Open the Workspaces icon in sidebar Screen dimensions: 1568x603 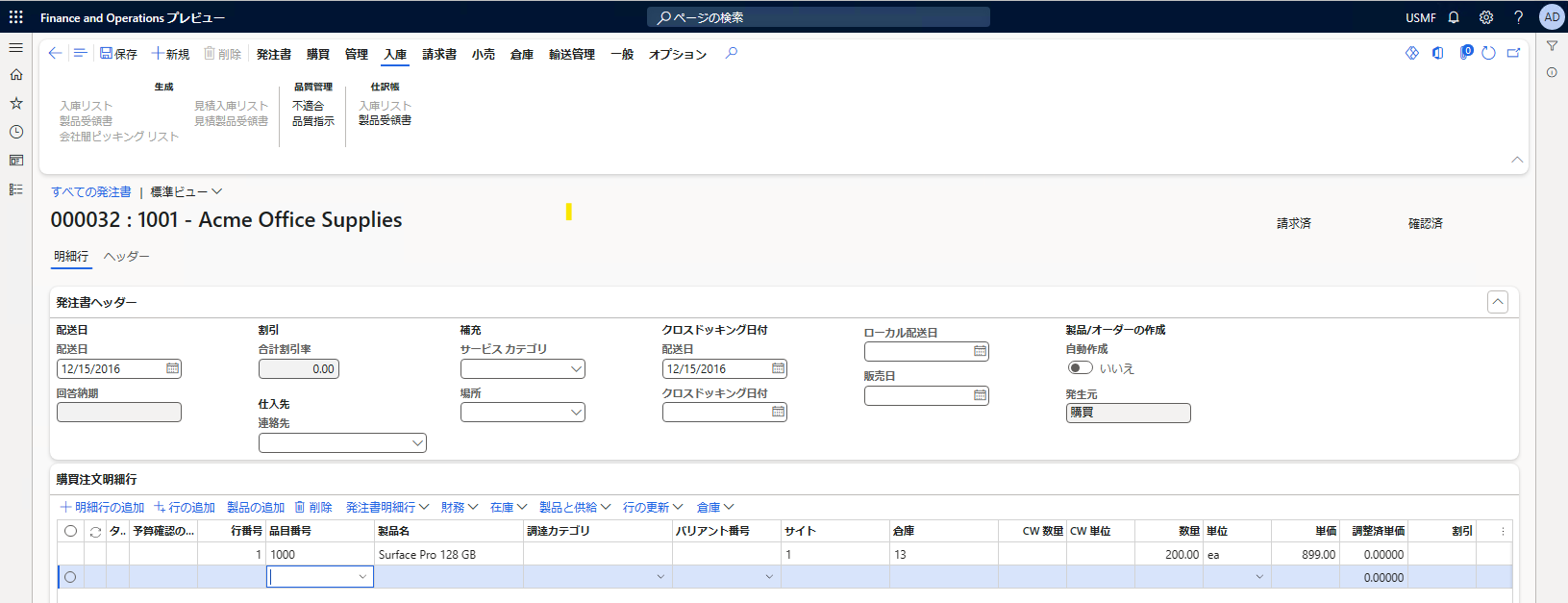coord(16,161)
